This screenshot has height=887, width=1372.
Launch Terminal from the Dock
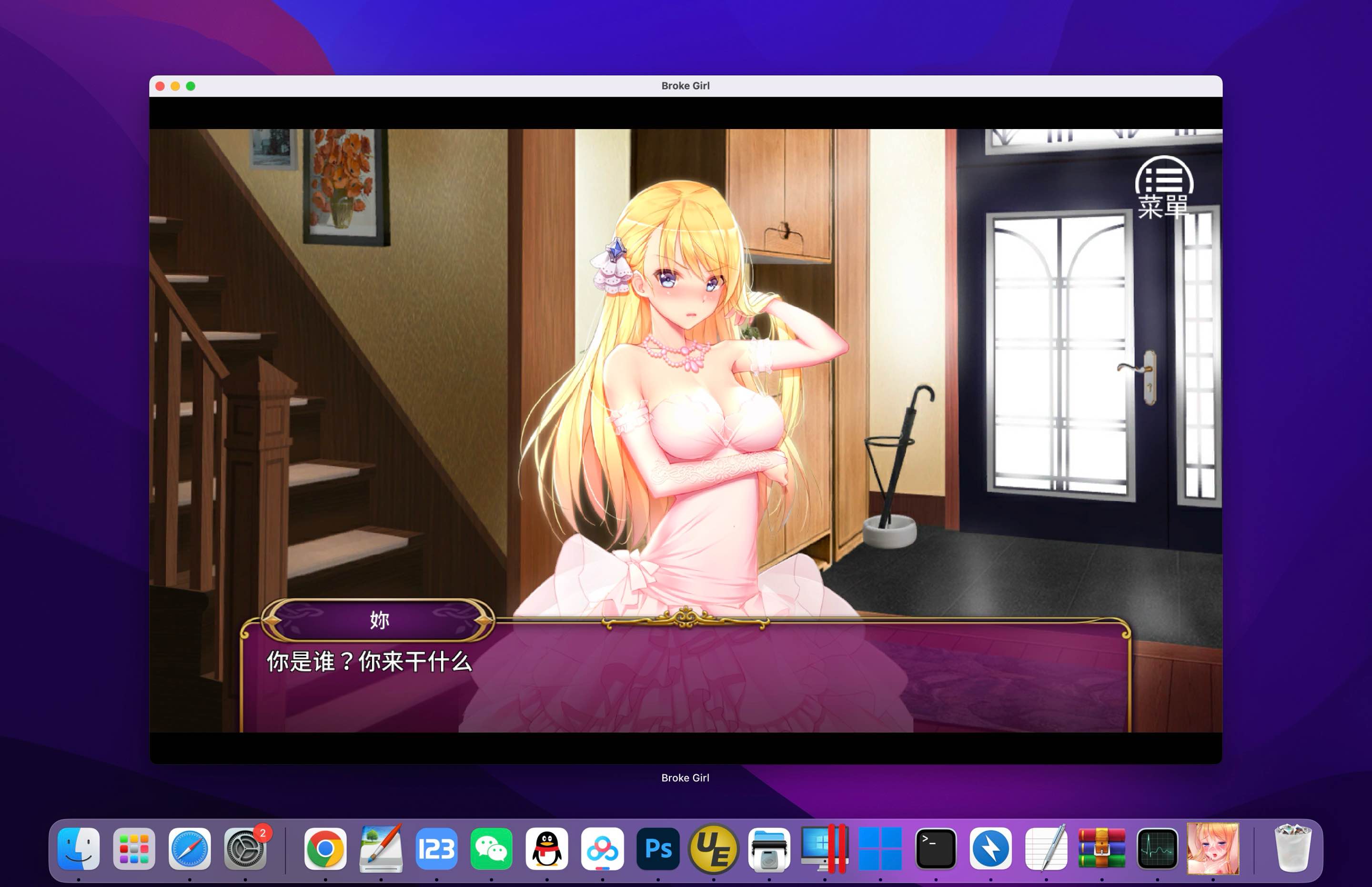(x=936, y=849)
